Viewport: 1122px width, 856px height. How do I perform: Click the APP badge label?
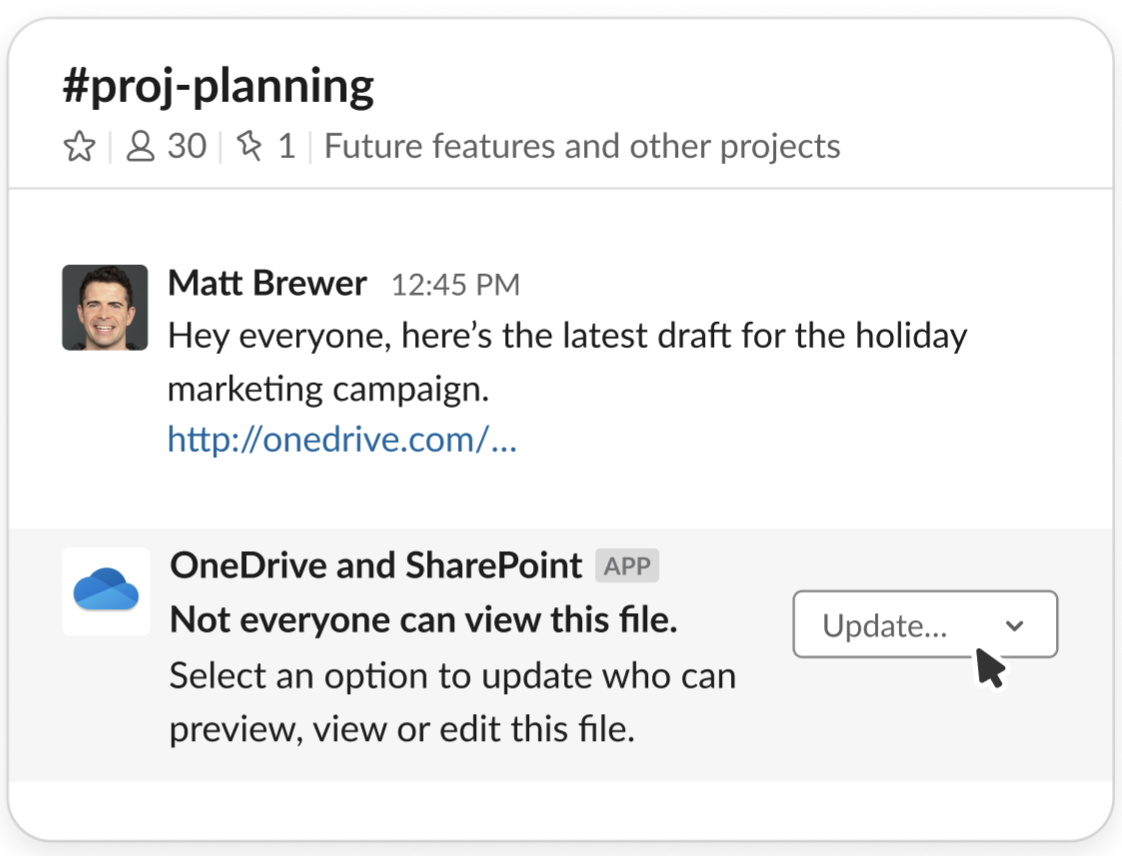[x=627, y=566]
